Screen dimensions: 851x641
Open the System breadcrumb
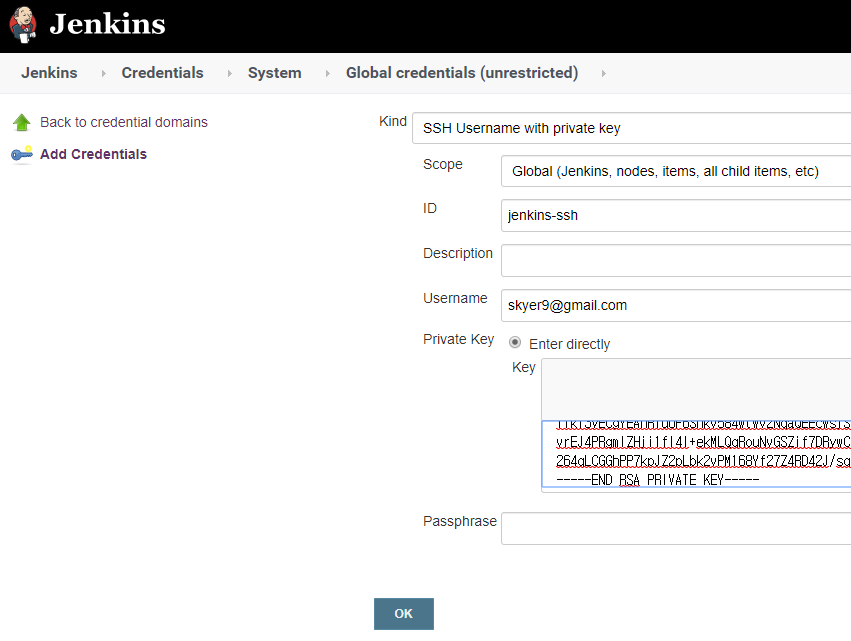(x=275, y=73)
